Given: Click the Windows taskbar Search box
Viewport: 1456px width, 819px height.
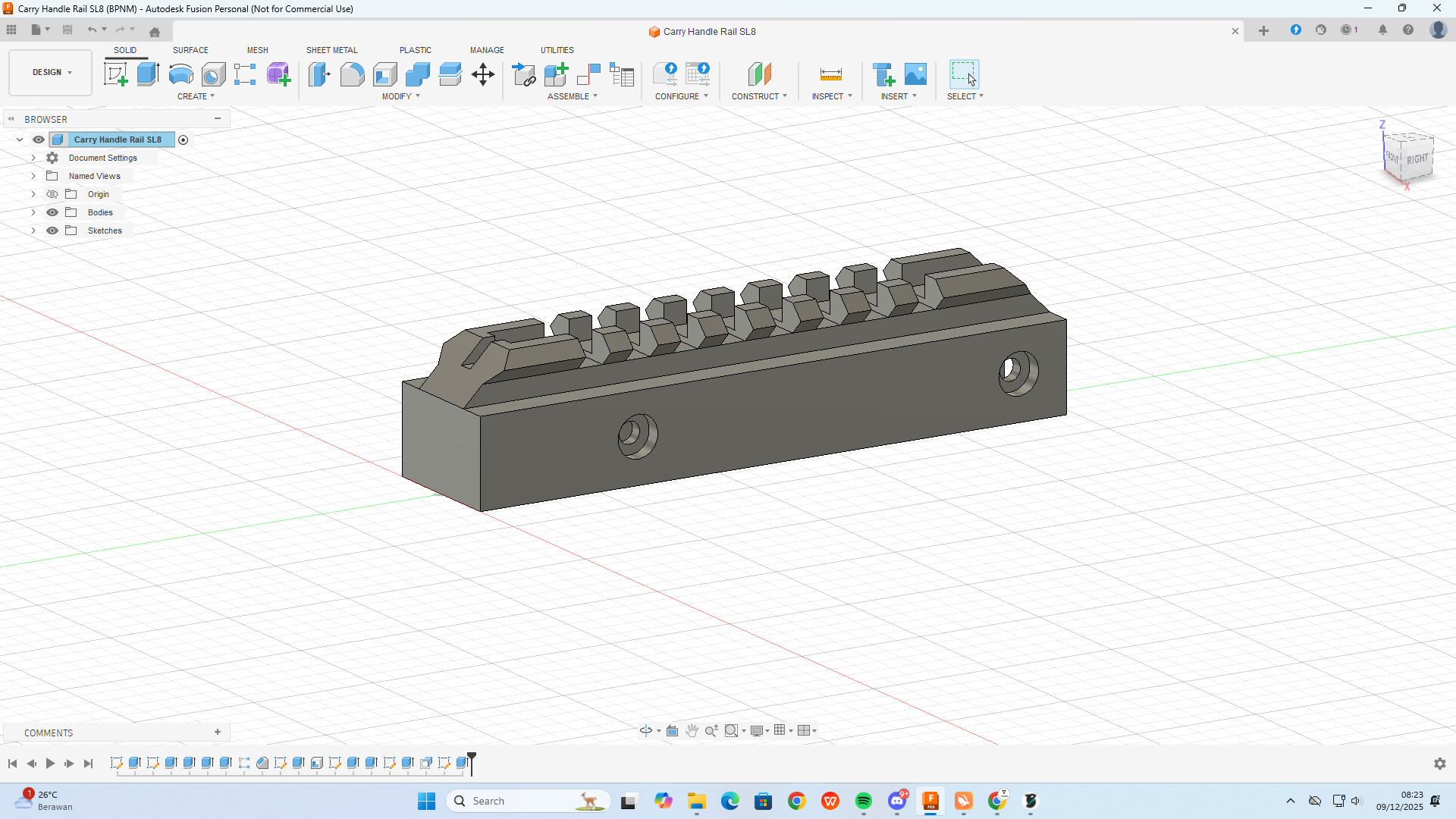Looking at the screenshot, I should [x=529, y=801].
